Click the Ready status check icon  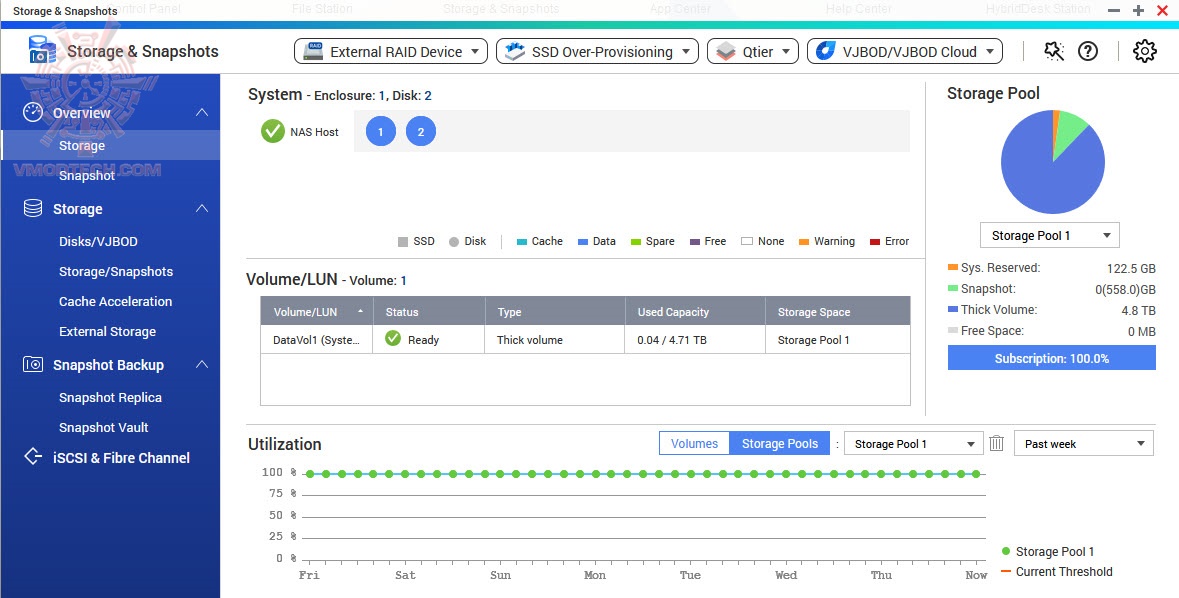point(392,338)
